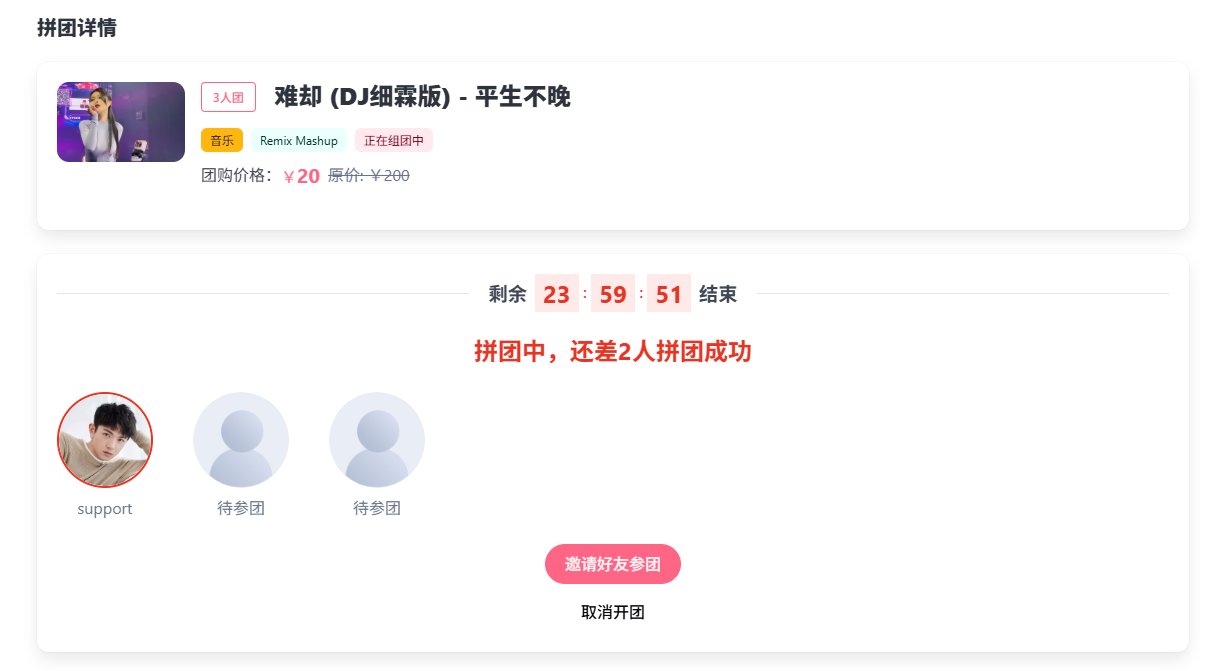Open the album cover thumbnail
1230x671 pixels.
(120, 121)
